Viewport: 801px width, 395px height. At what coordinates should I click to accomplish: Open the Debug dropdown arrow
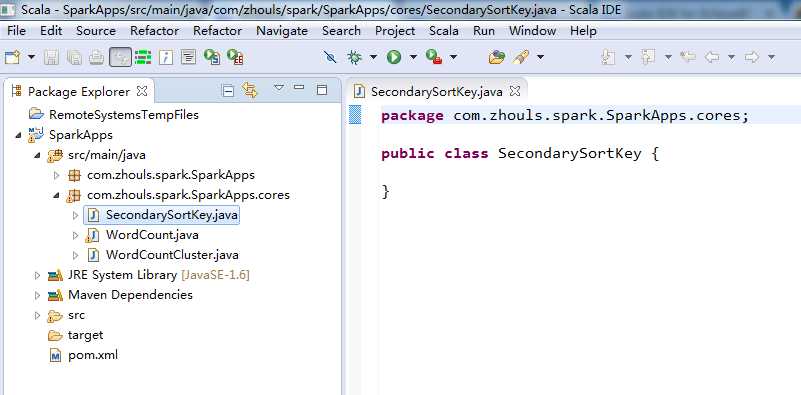click(x=373, y=57)
